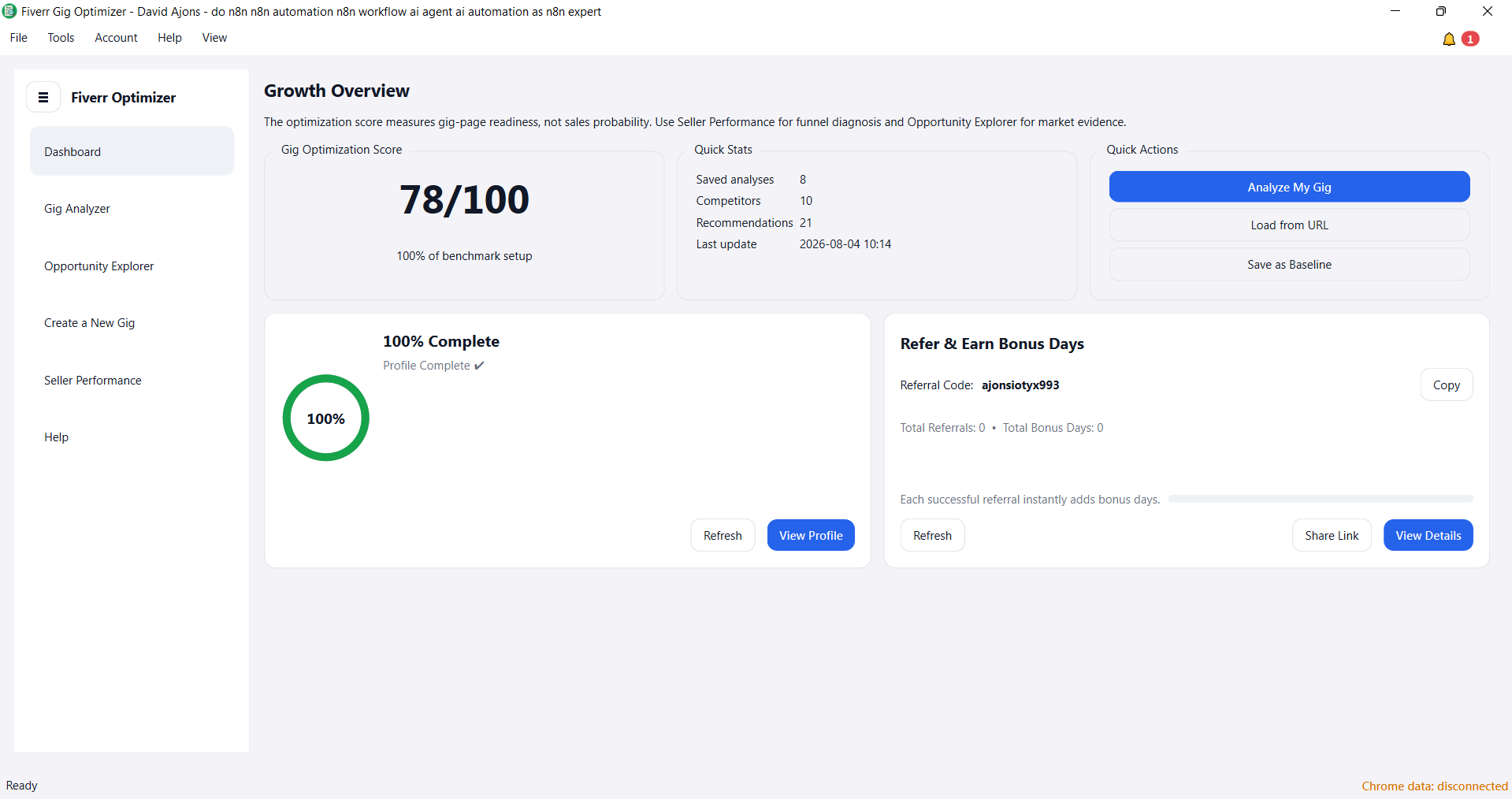
Task: Click the Referral Code: label
Action: tap(937, 385)
